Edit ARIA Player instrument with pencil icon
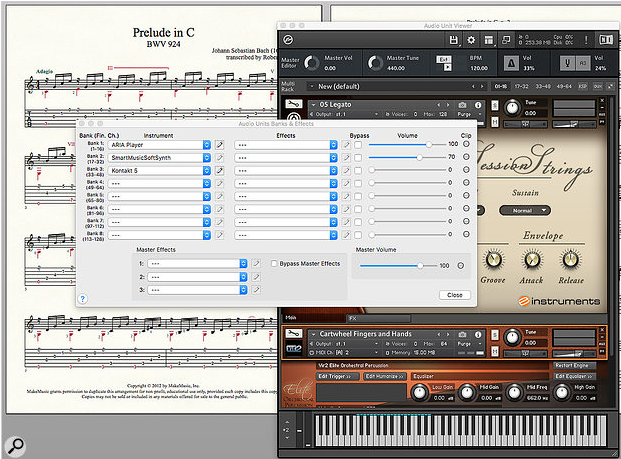The width and height of the screenshot is (621, 459). (219, 145)
